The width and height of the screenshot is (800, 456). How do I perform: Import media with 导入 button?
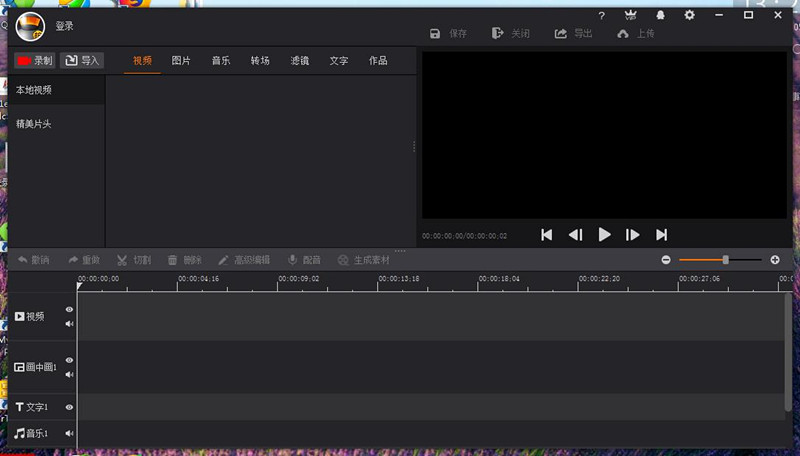[82, 61]
